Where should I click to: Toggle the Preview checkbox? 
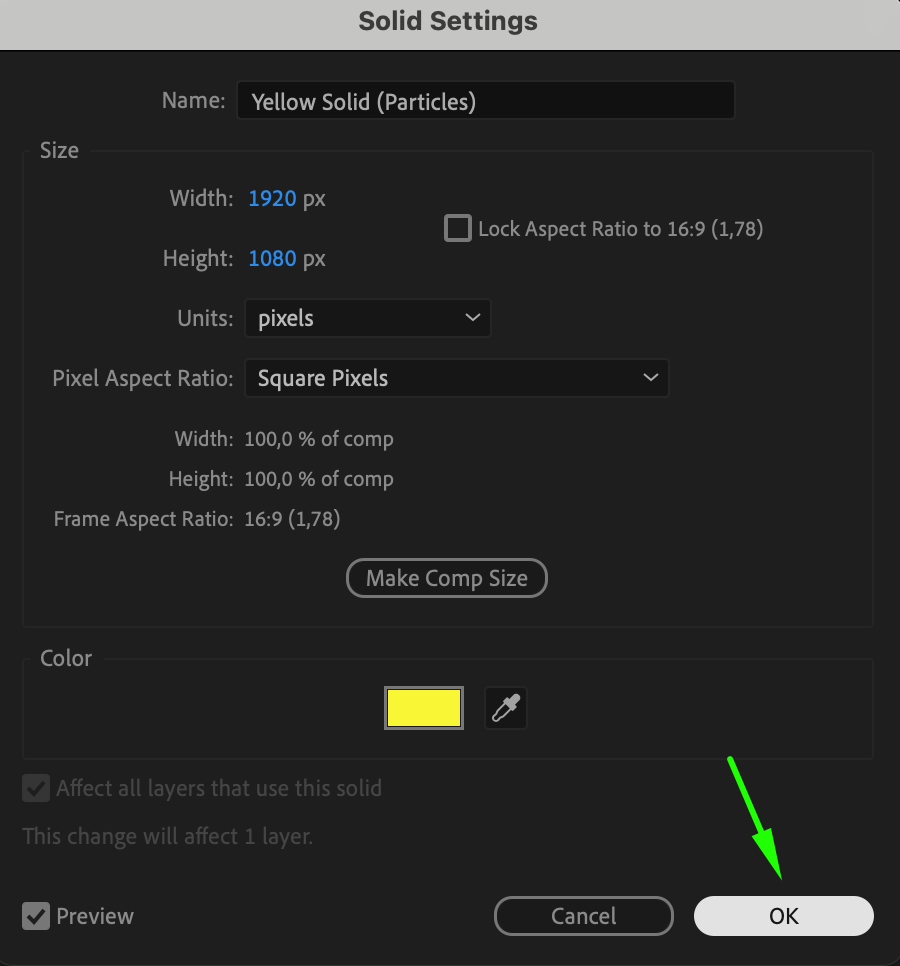point(37,916)
